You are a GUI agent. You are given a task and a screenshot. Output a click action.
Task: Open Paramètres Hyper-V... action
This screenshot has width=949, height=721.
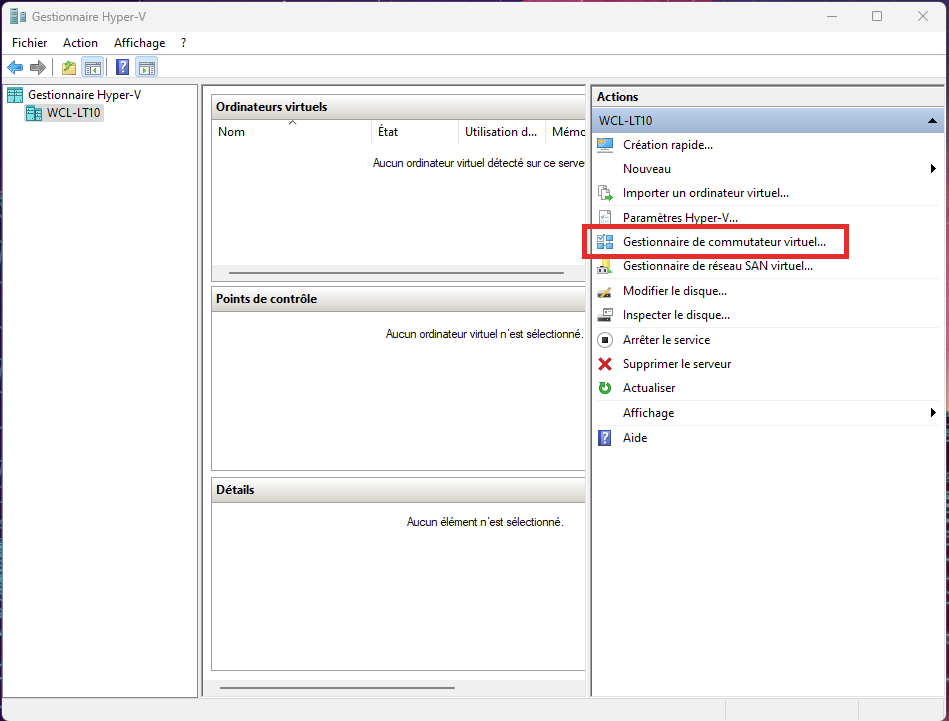680,217
